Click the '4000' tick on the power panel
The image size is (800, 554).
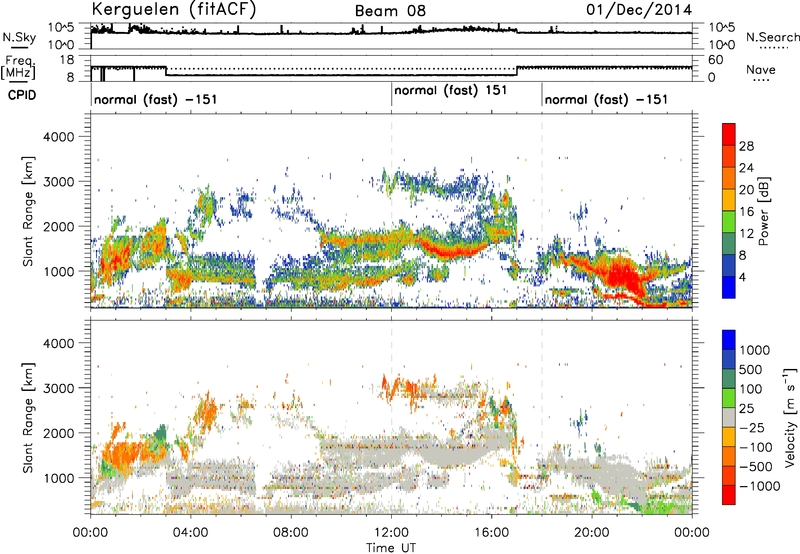pyautogui.click(x=58, y=137)
